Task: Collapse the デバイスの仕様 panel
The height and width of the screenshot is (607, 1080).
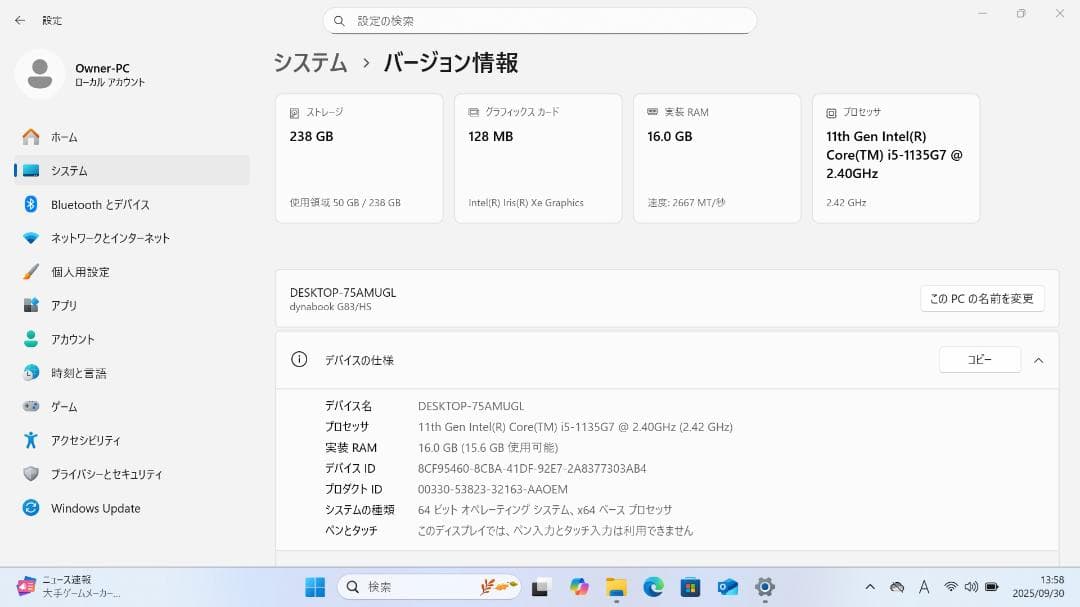Action: pos(1038,360)
